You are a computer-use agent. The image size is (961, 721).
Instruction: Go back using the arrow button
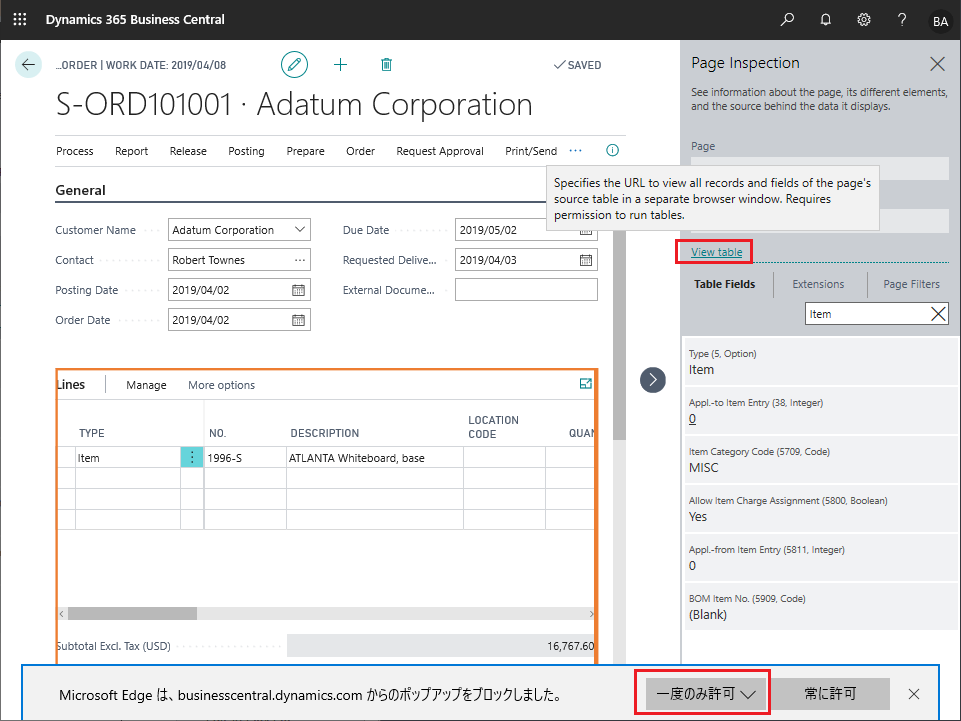tap(28, 64)
